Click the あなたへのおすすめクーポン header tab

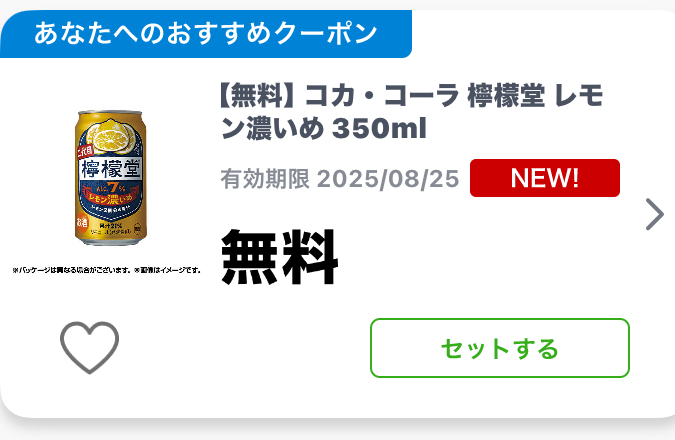206,34
